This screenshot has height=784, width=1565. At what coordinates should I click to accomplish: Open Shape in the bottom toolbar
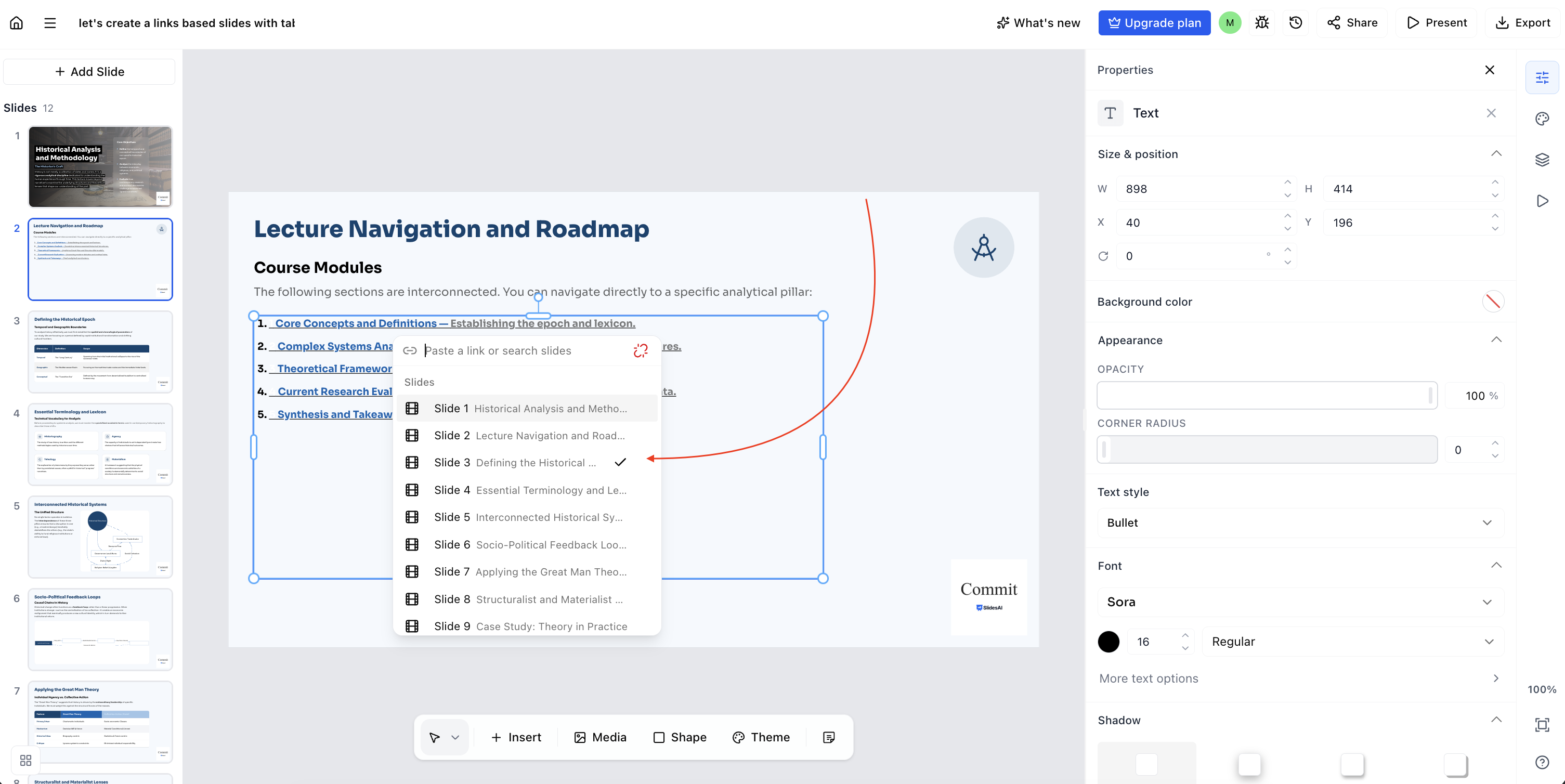point(680,737)
